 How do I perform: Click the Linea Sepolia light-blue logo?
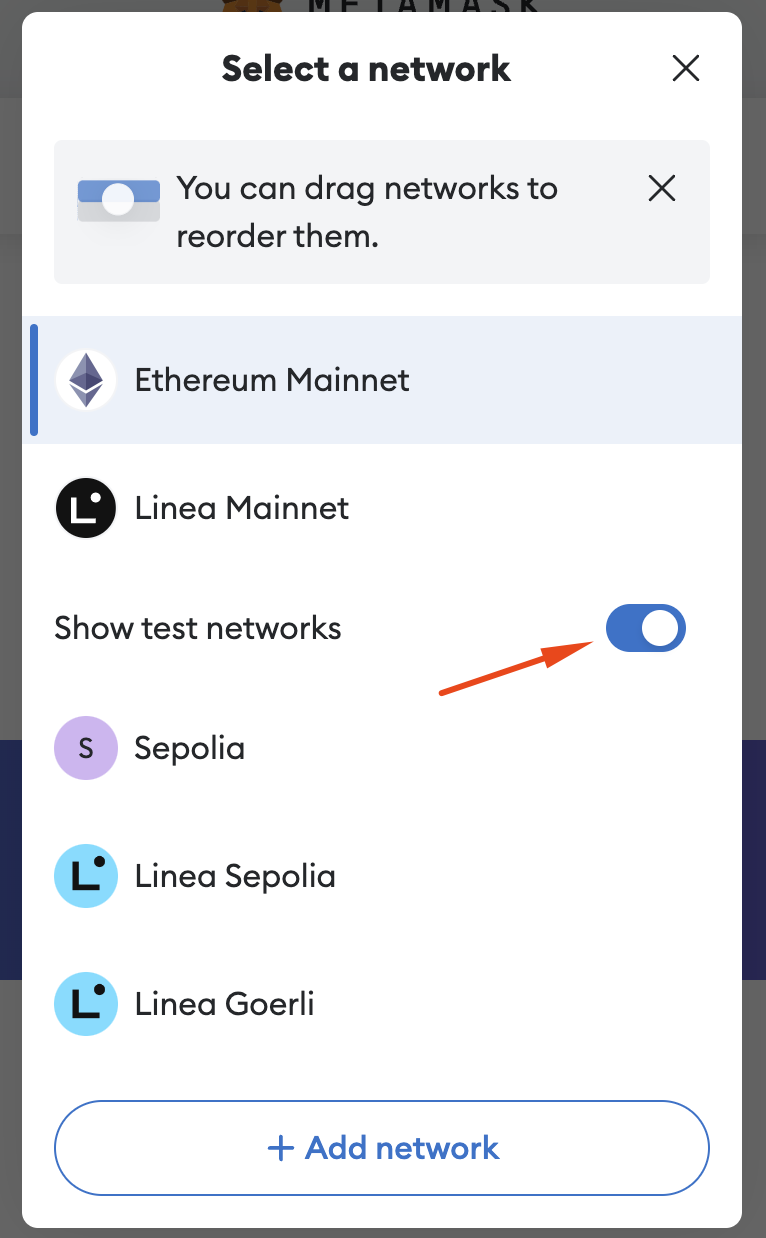coord(85,876)
